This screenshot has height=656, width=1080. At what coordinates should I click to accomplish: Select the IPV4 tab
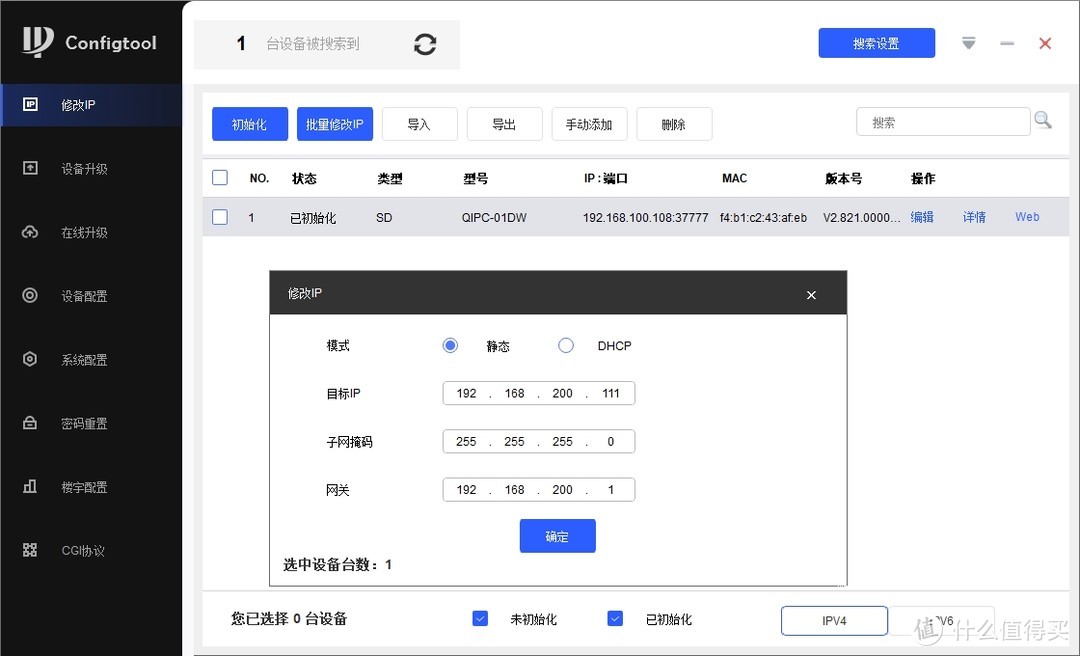(834, 620)
